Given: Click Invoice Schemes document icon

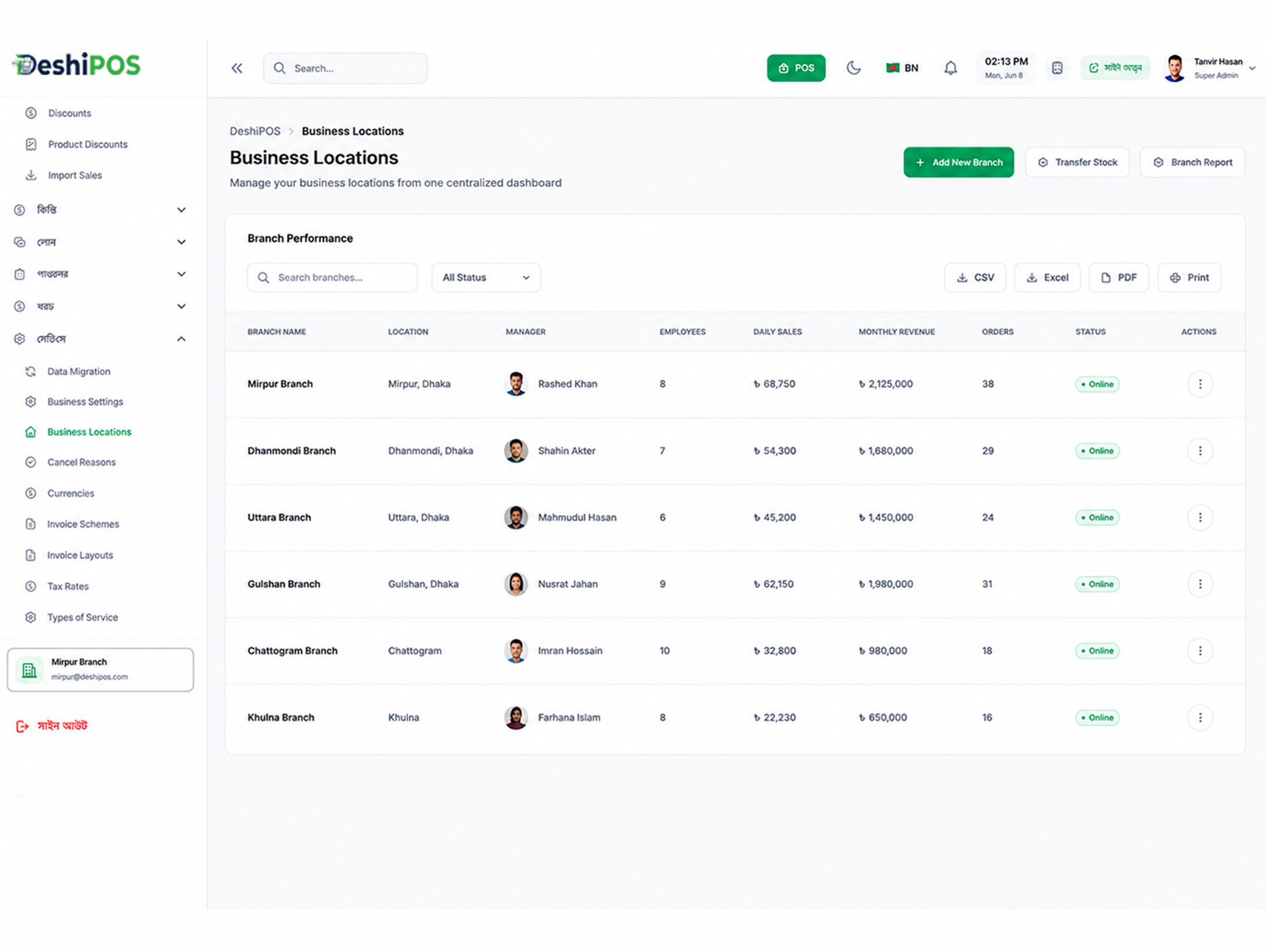Looking at the screenshot, I should point(31,524).
